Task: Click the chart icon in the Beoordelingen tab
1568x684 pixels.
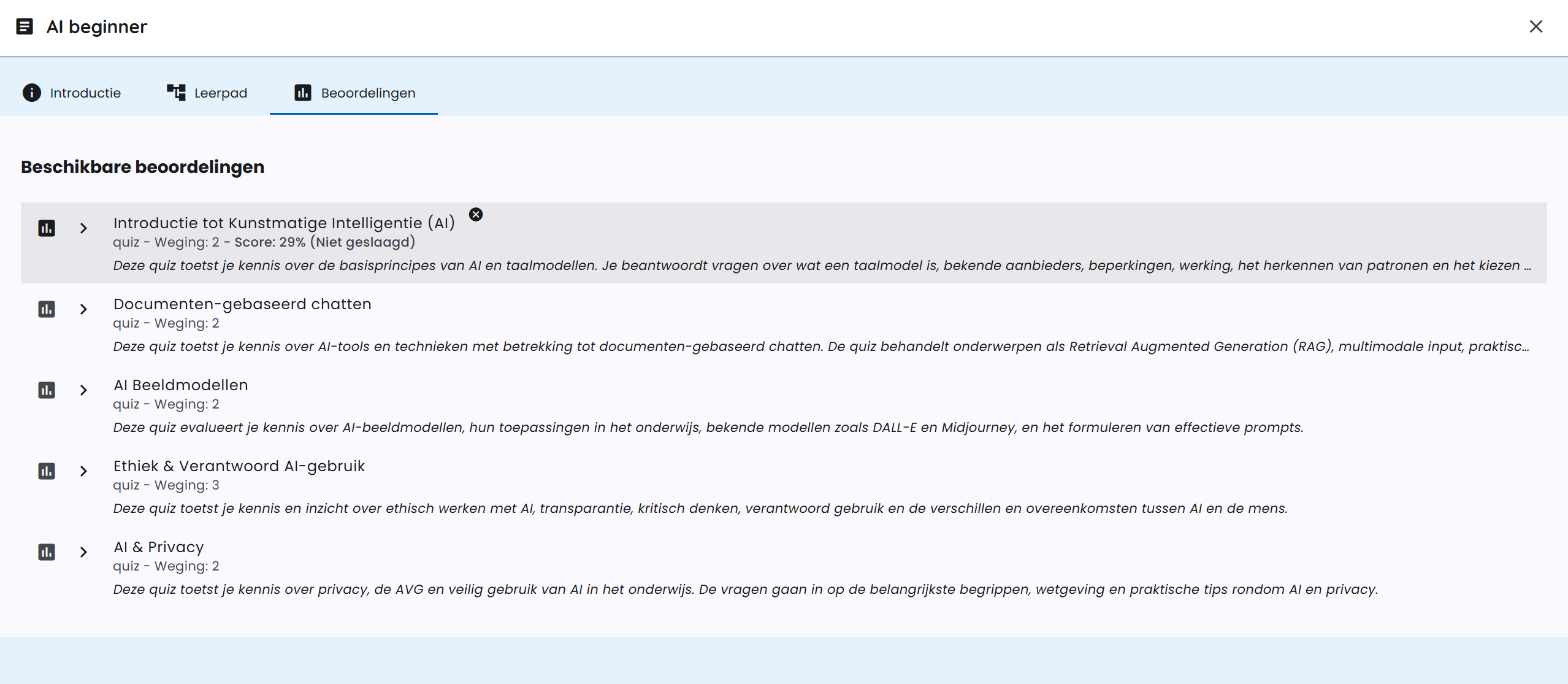Action: [303, 93]
